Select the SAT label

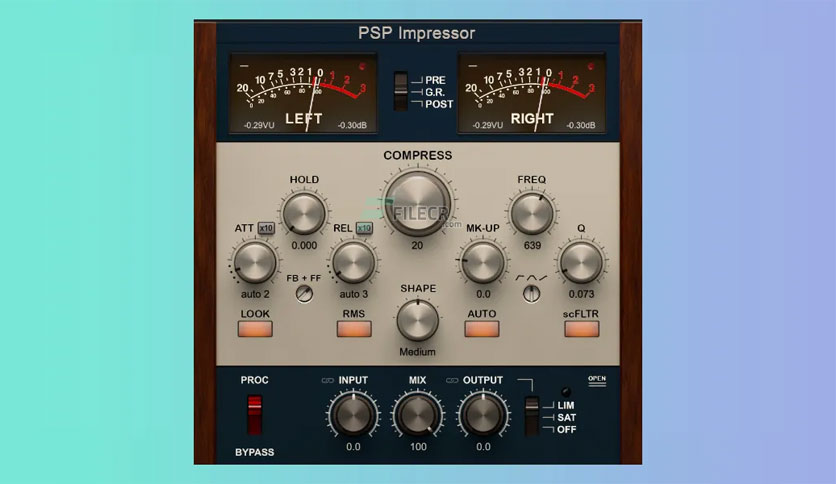click(566, 417)
